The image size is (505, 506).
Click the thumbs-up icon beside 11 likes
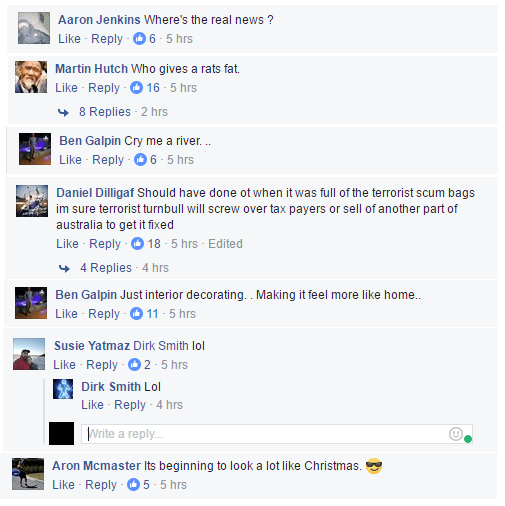click(x=136, y=314)
